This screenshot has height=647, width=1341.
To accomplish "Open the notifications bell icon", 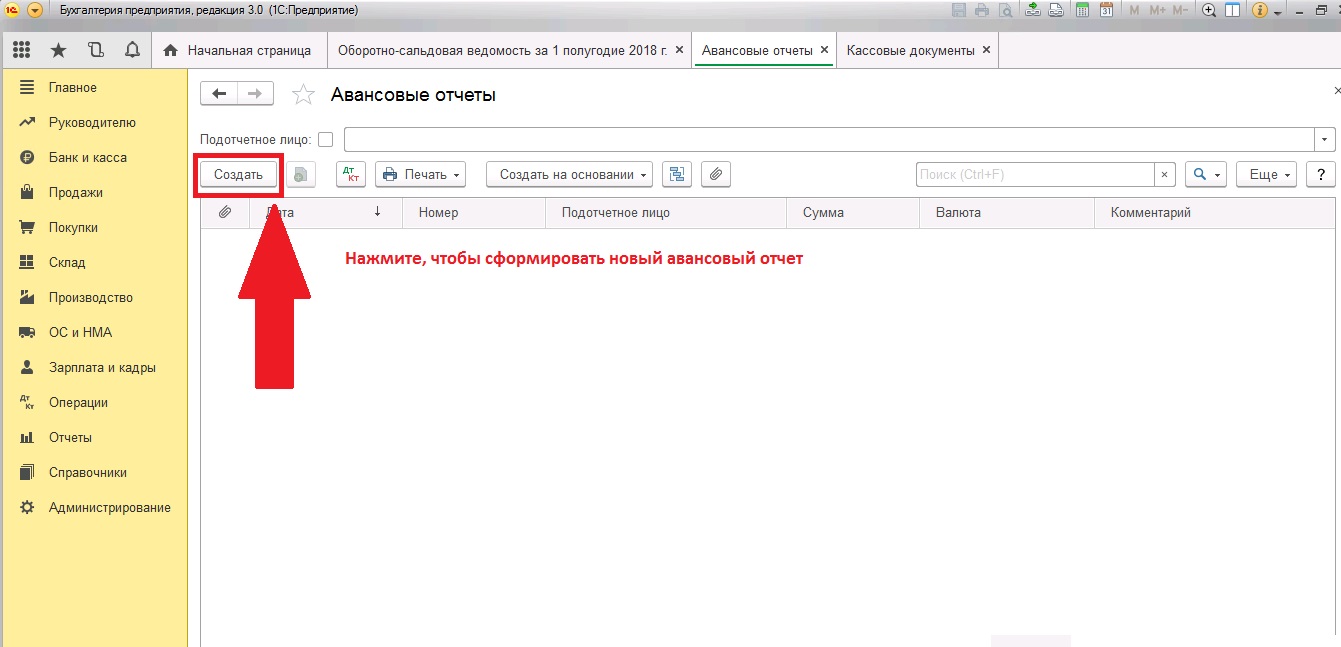I will 131,50.
